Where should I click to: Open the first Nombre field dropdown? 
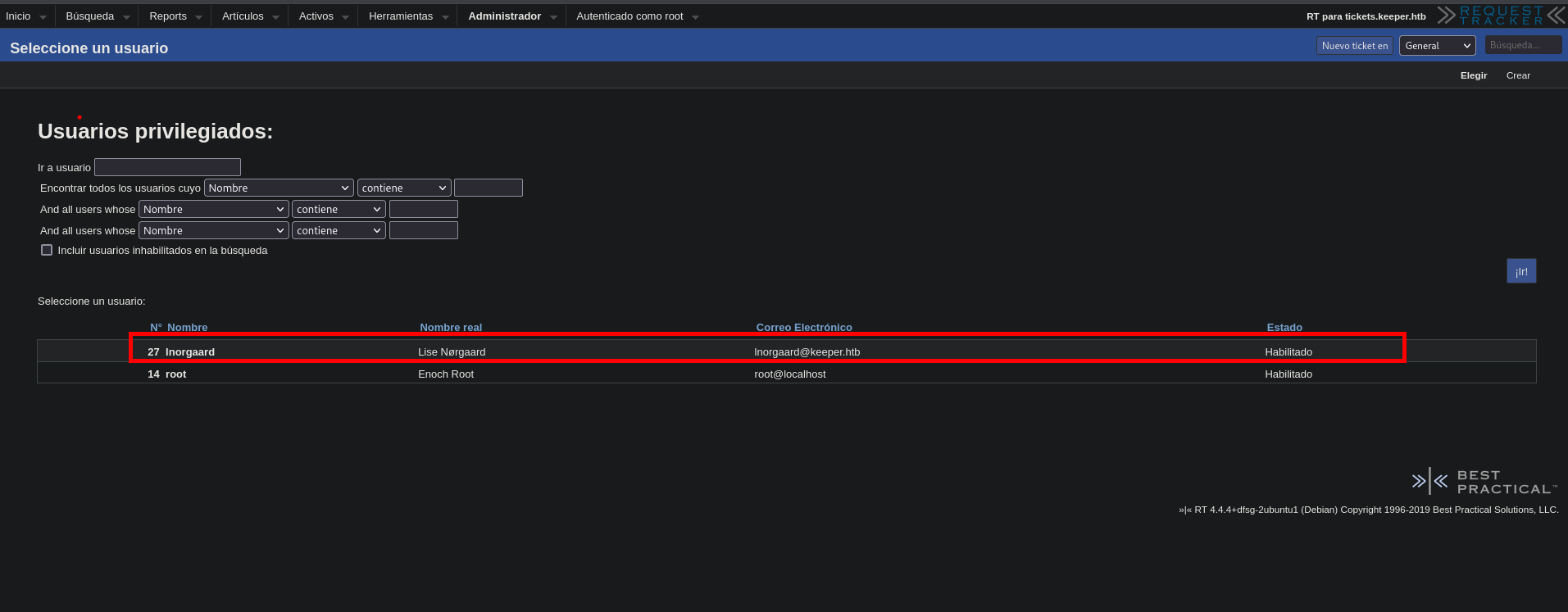[x=279, y=188]
